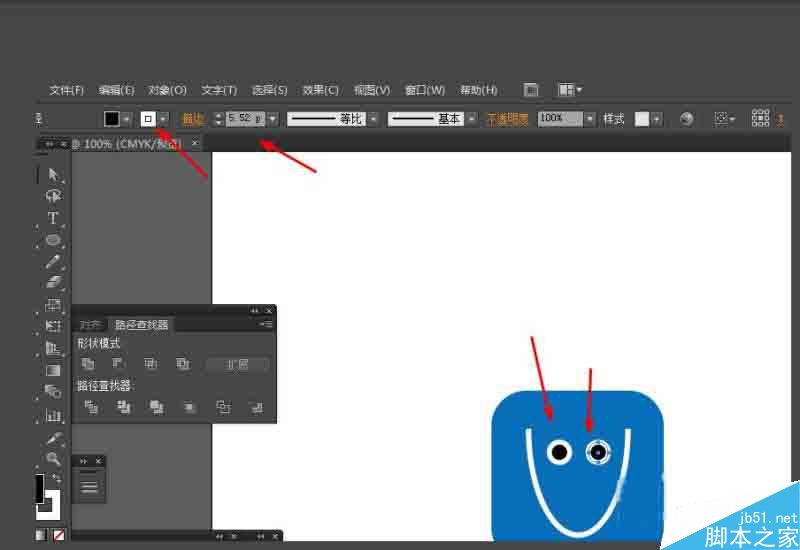Click Divide pathfinder icon
This screenshot has width=800, height=550.
coord(91,407)
